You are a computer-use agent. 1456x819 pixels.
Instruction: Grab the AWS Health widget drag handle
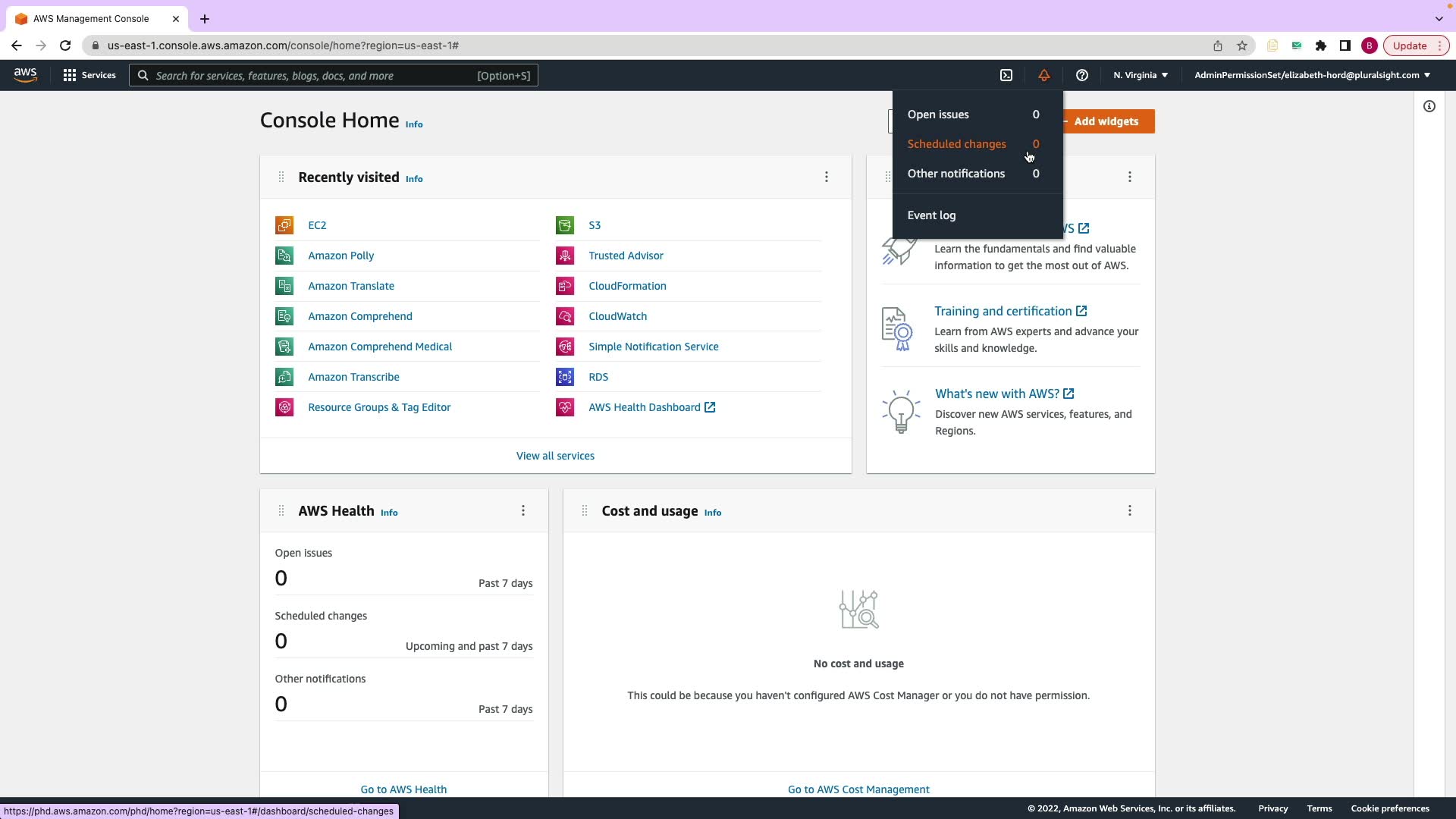[281, 511]
